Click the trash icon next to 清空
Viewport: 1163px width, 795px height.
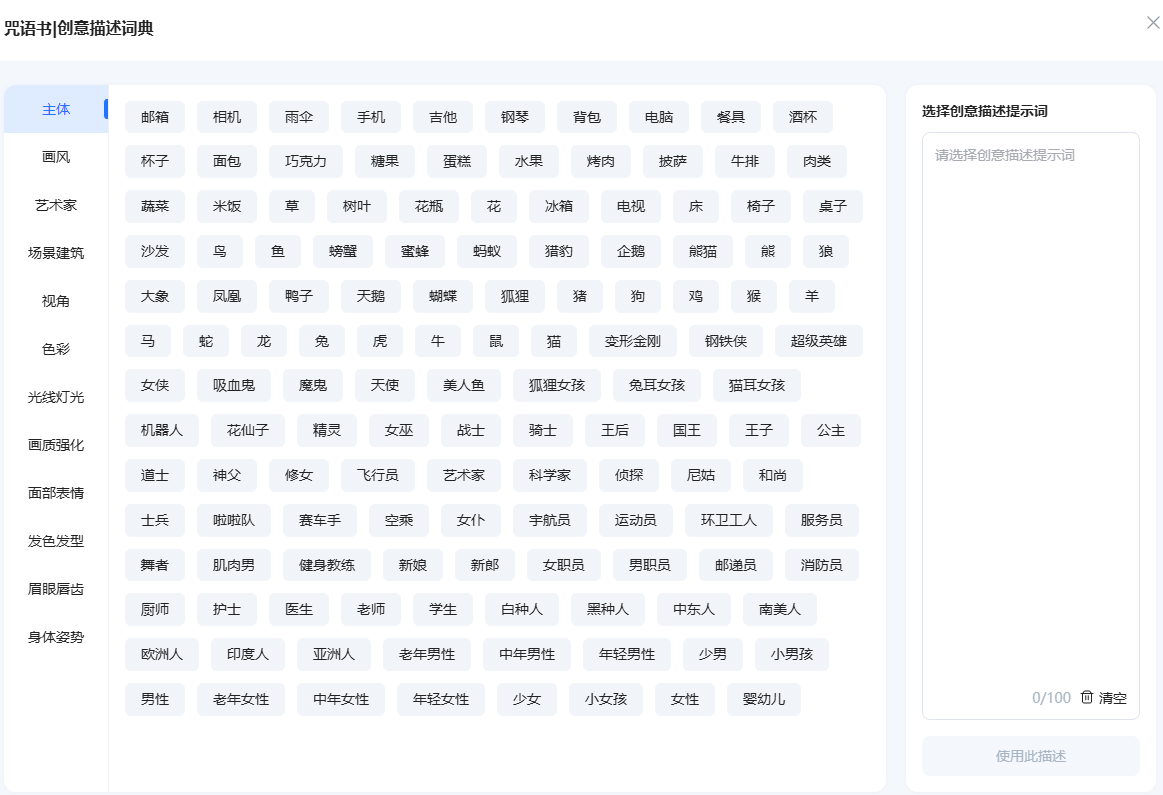pos(1087,698)
